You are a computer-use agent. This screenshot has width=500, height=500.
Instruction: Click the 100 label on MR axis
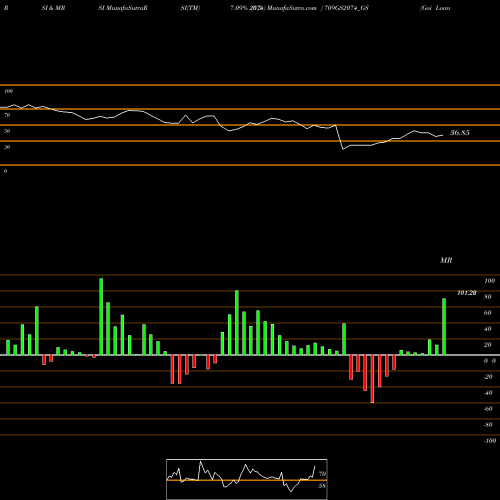coord(490,281)
